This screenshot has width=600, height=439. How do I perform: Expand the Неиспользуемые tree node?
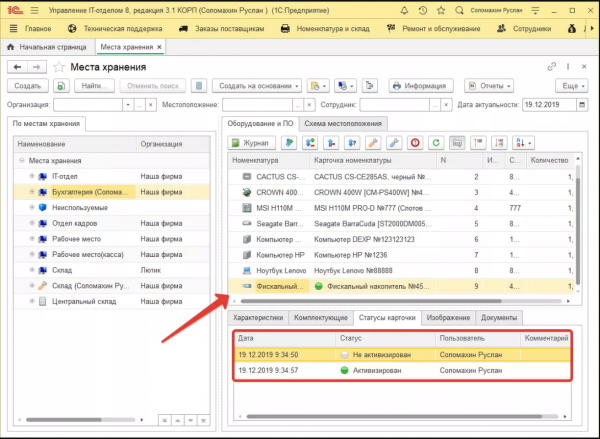(32, 207)
